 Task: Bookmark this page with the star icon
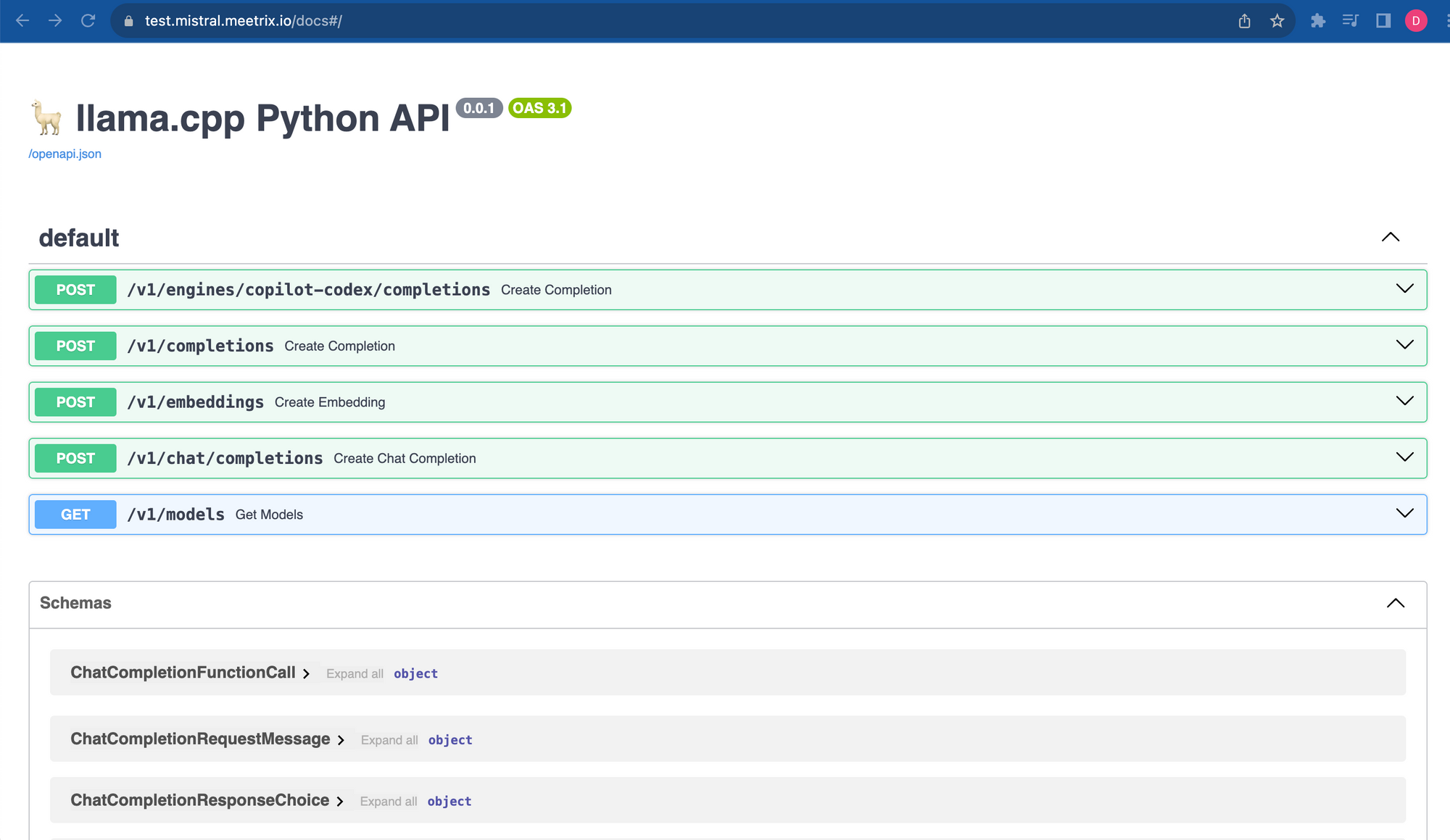(1277, 21)
